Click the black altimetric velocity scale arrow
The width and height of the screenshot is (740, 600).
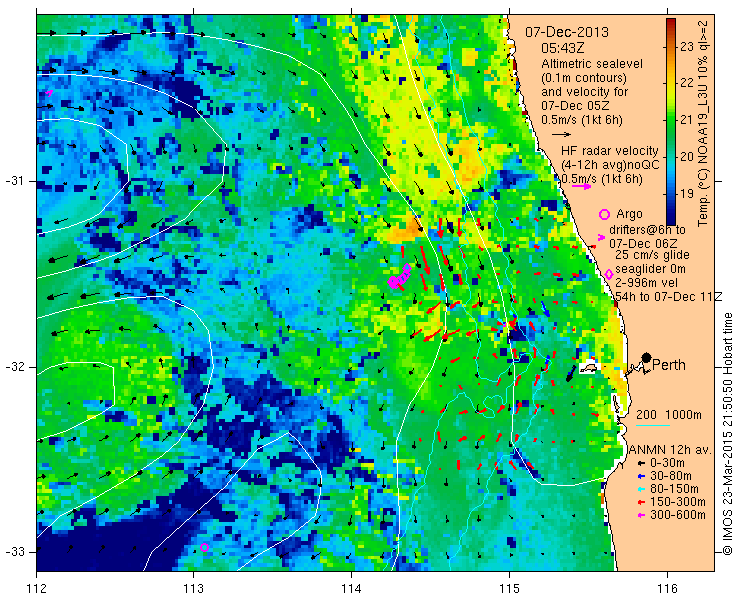(562, 135)
